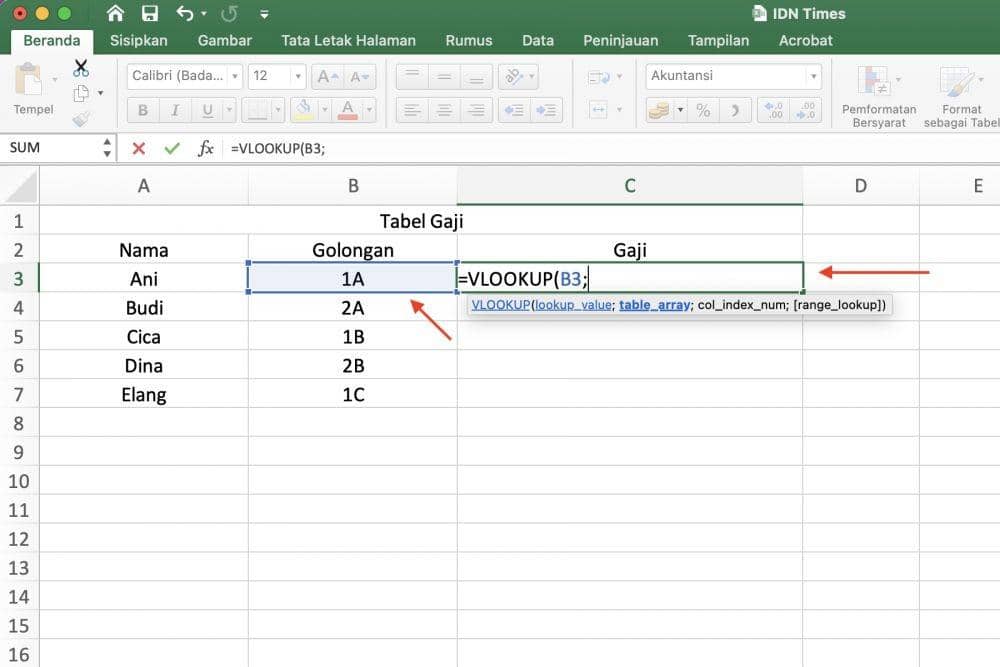
Task: Click the Save icon in title bar
Action: coord(151,14)
